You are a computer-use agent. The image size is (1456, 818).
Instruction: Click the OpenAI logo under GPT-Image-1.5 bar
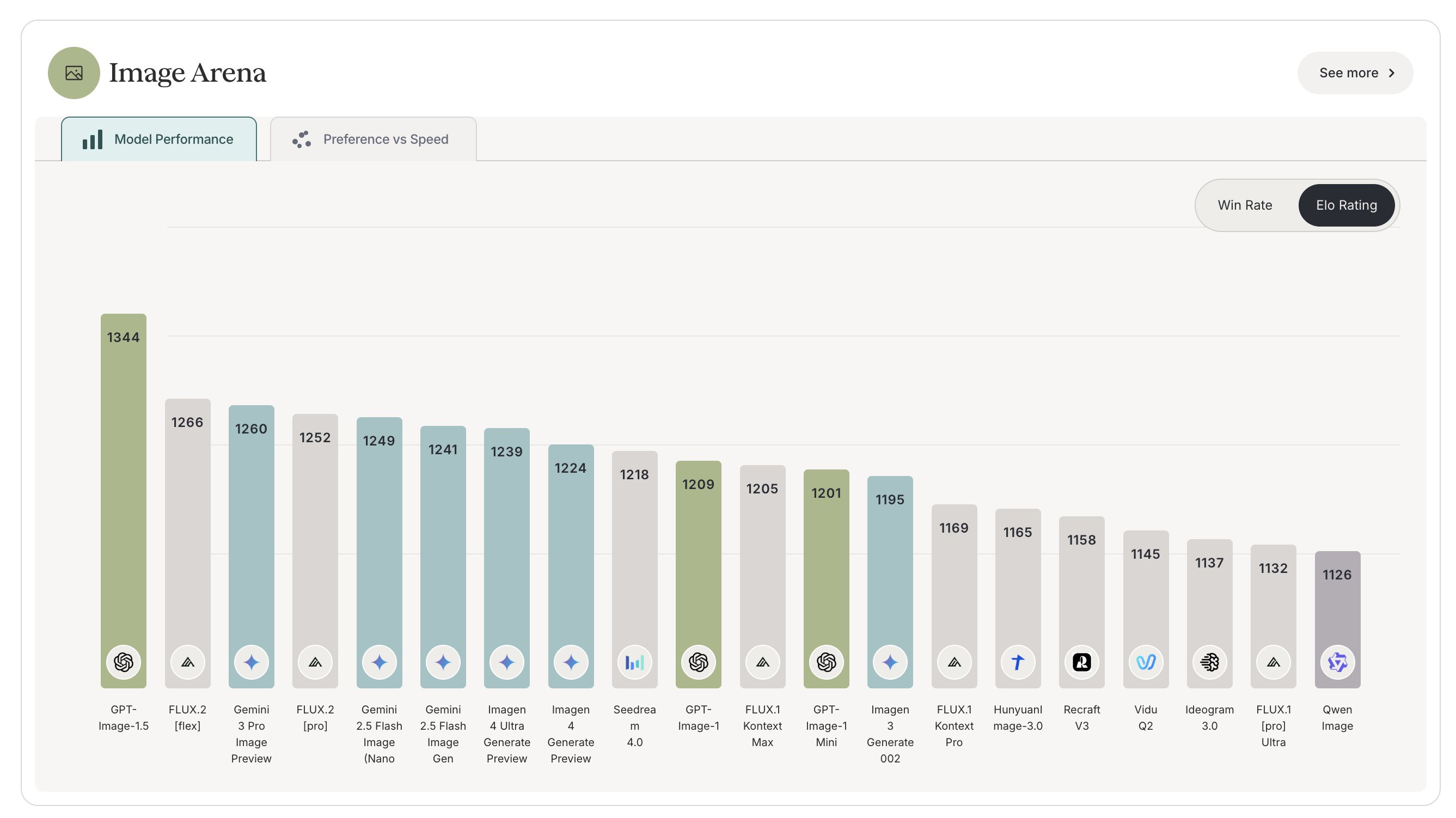pyautogui.click(x=123, y=662)
